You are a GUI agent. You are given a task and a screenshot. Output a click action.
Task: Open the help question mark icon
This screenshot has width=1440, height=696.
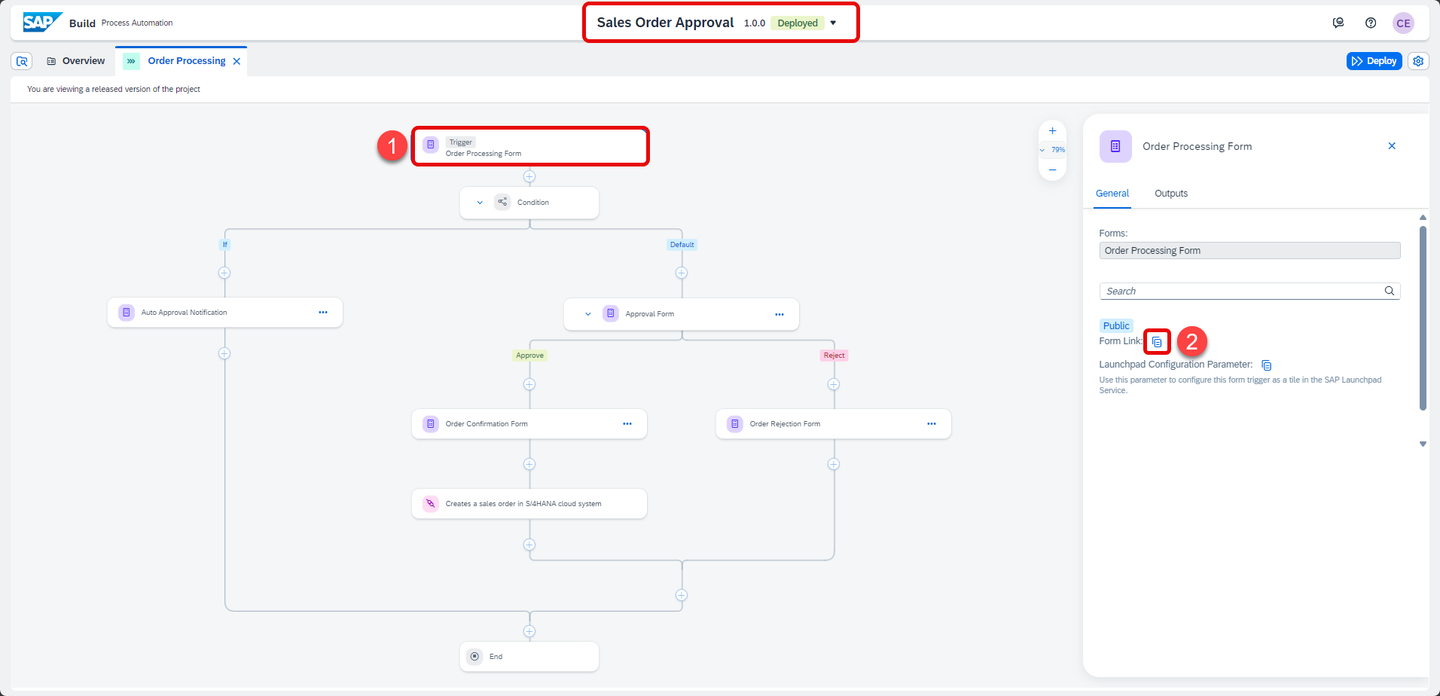[1371, 23]
